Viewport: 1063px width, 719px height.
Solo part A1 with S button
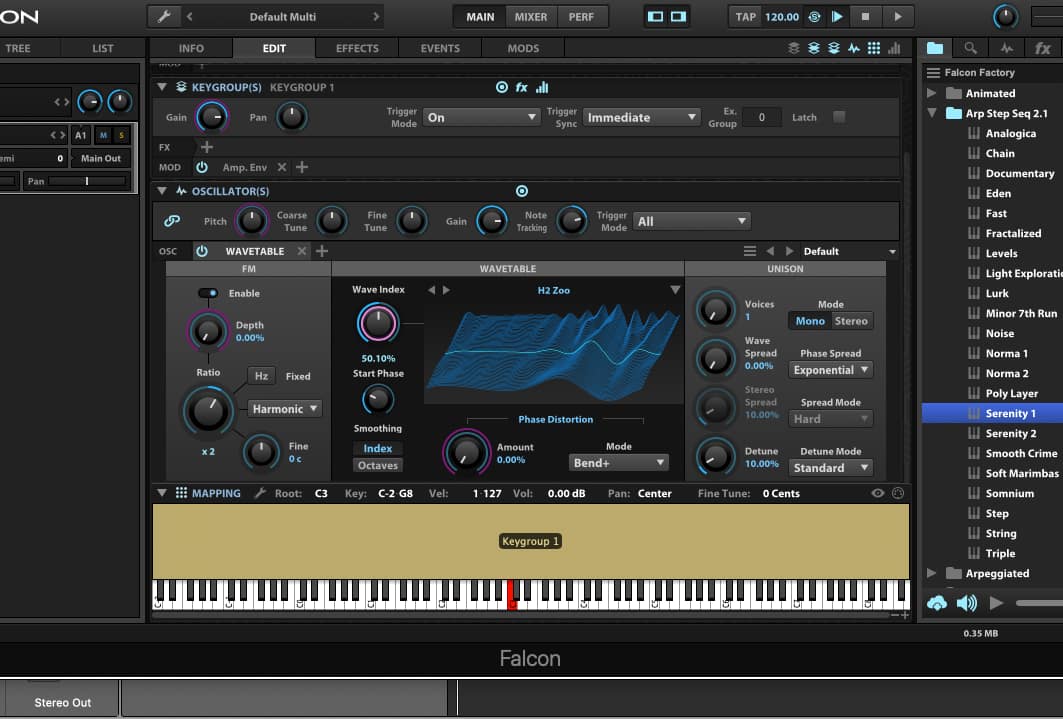point(121,136)
